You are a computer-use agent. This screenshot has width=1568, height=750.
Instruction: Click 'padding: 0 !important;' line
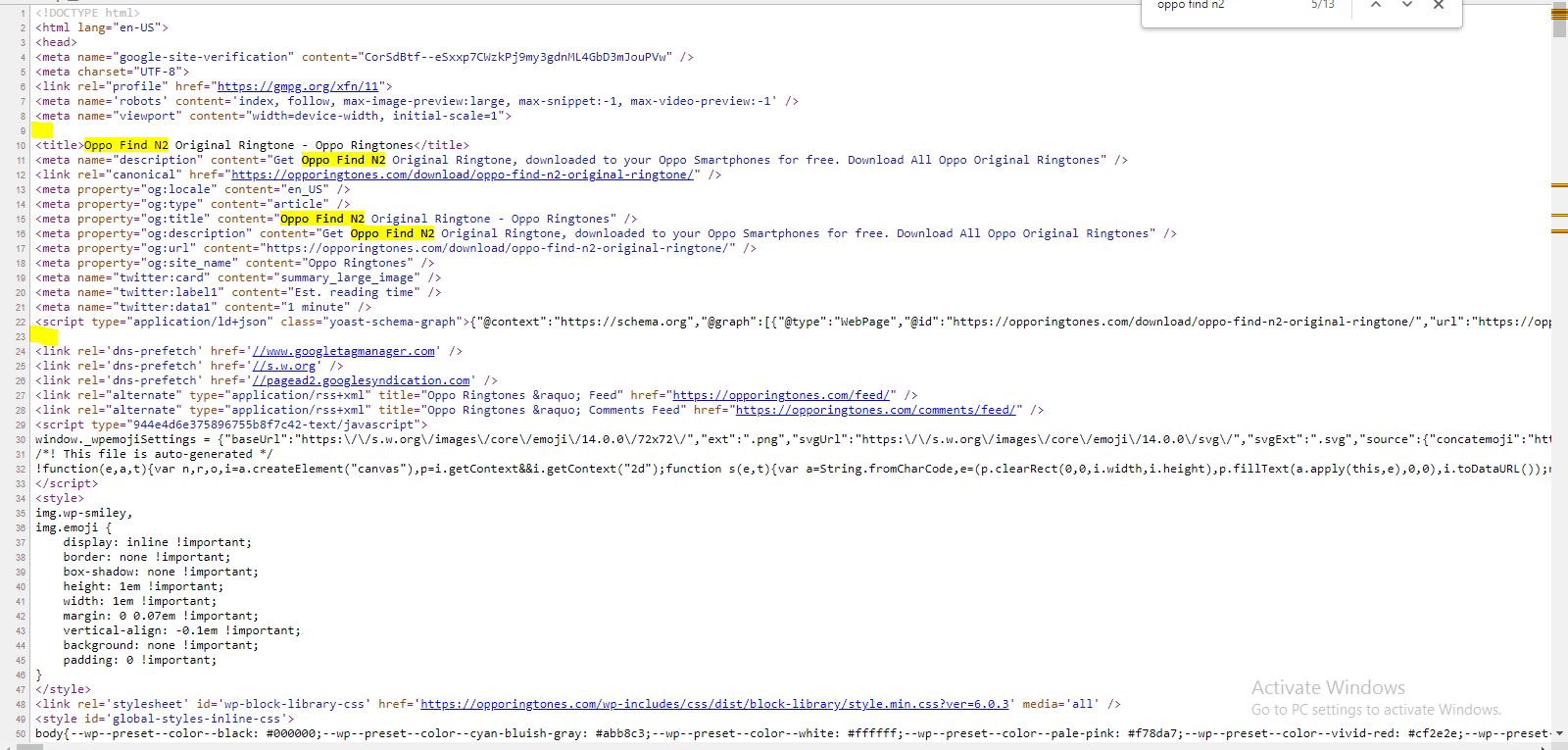(x=140, y=660)
